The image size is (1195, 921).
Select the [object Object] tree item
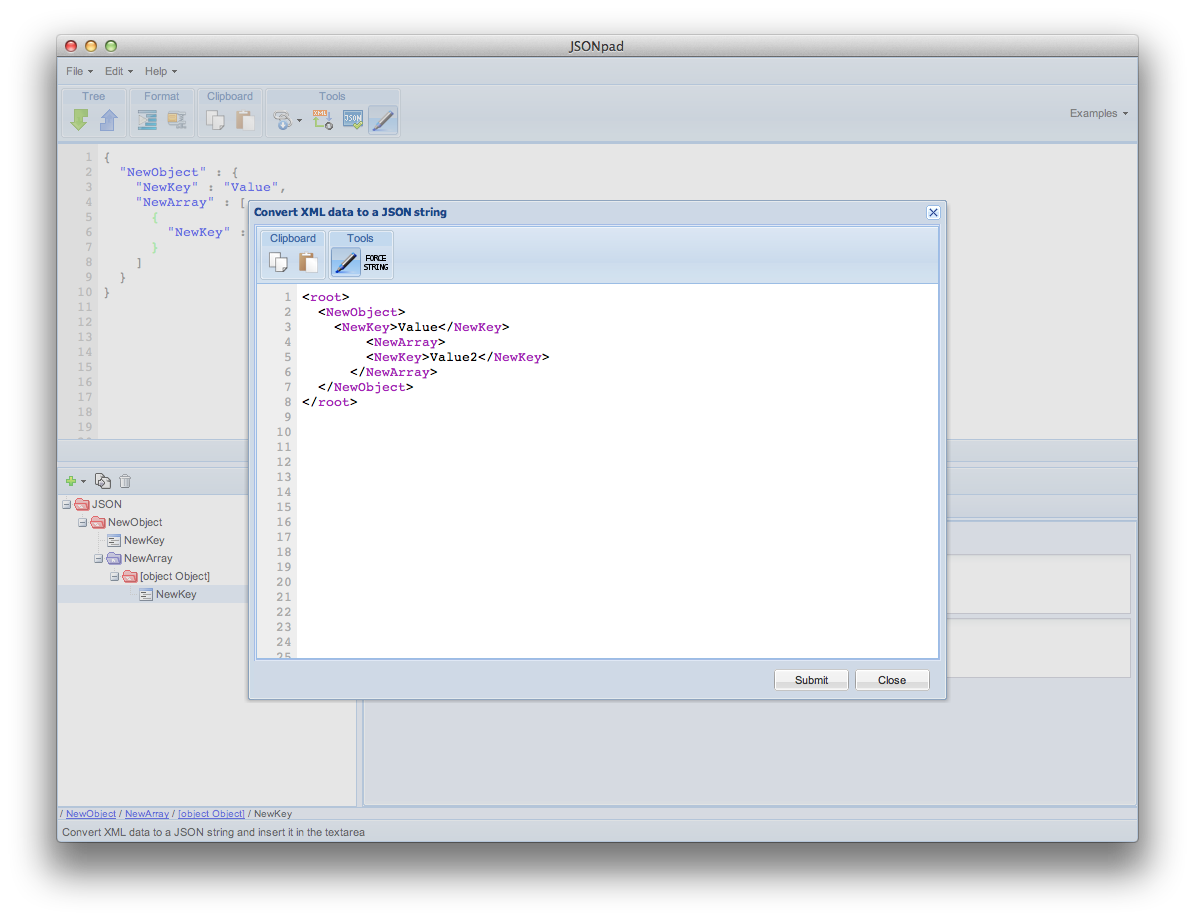point(175,576)
